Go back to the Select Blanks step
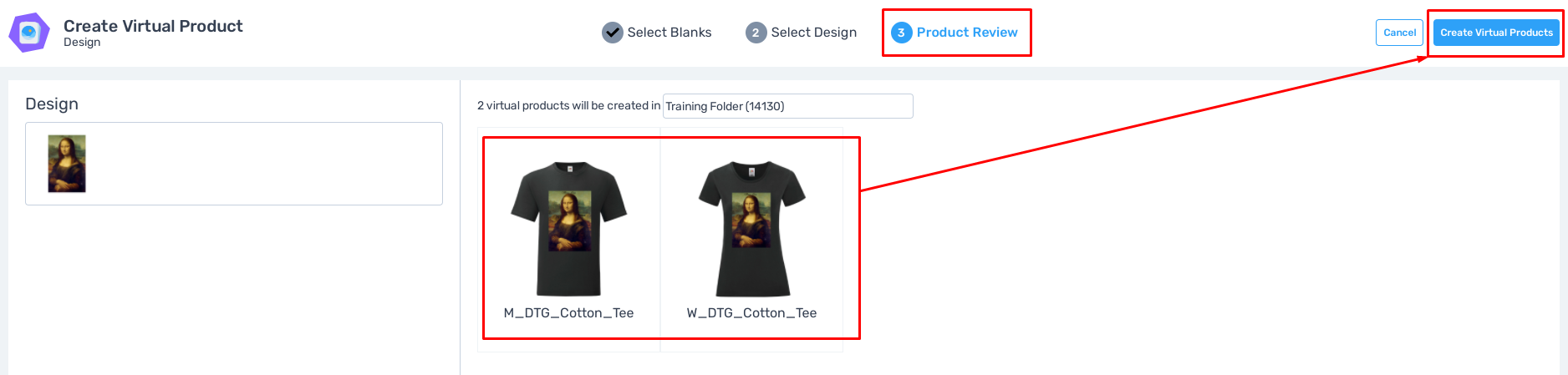This screenshot has height=375, width=1568. pyautogui.click(x=669, y=33)
